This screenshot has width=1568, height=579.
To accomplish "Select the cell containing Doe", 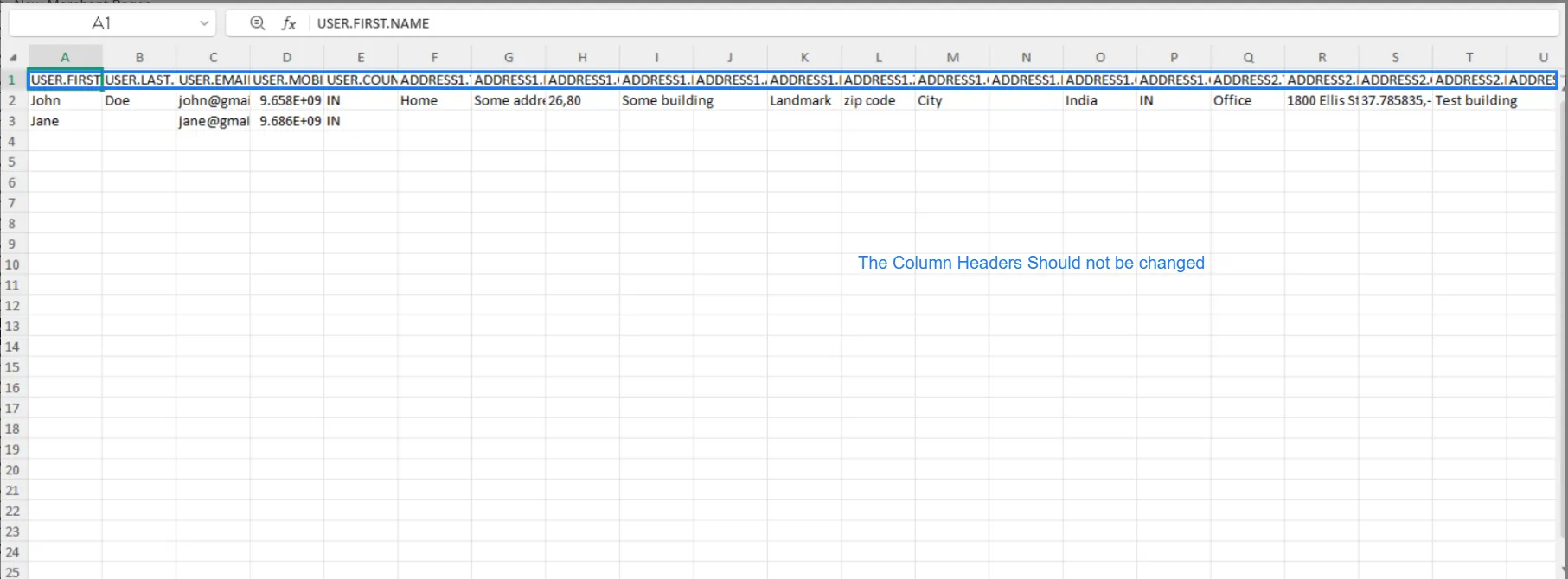I will point(139,100).
